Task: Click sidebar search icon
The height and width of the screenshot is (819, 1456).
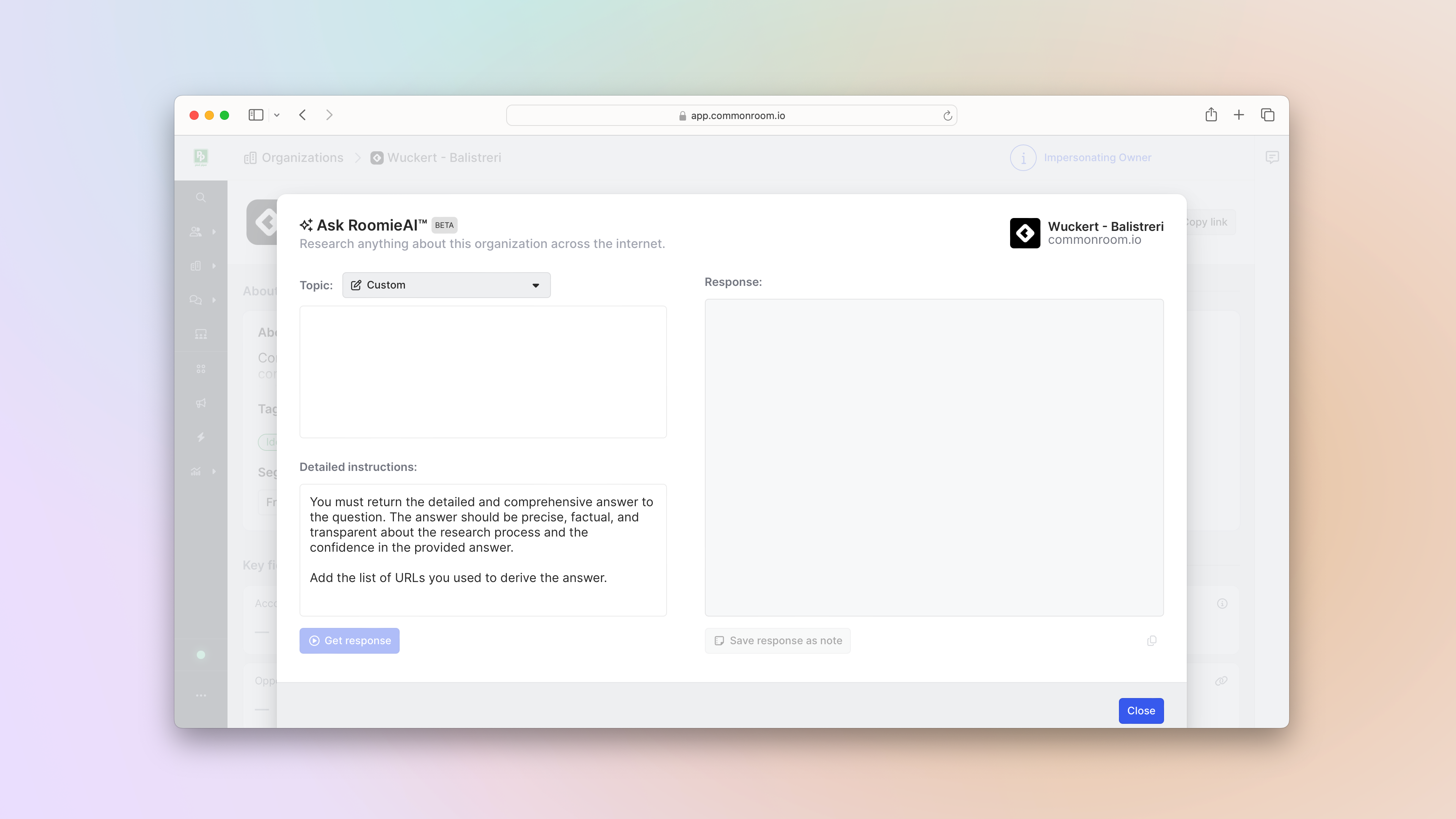Action: tap(201, 197)
